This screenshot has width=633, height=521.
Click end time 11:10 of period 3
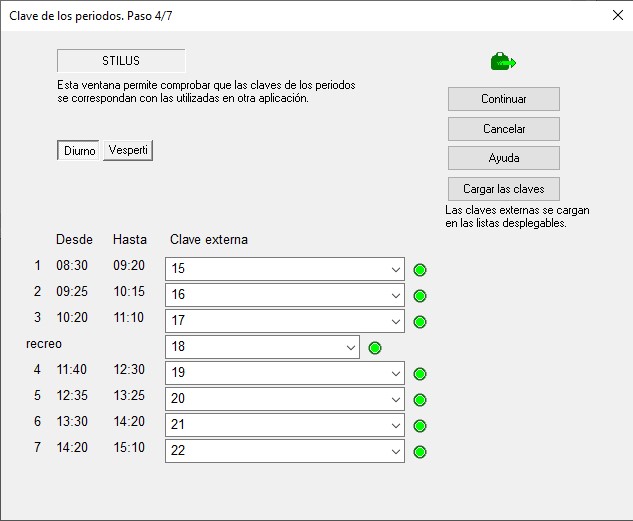(x=129, y=317)
